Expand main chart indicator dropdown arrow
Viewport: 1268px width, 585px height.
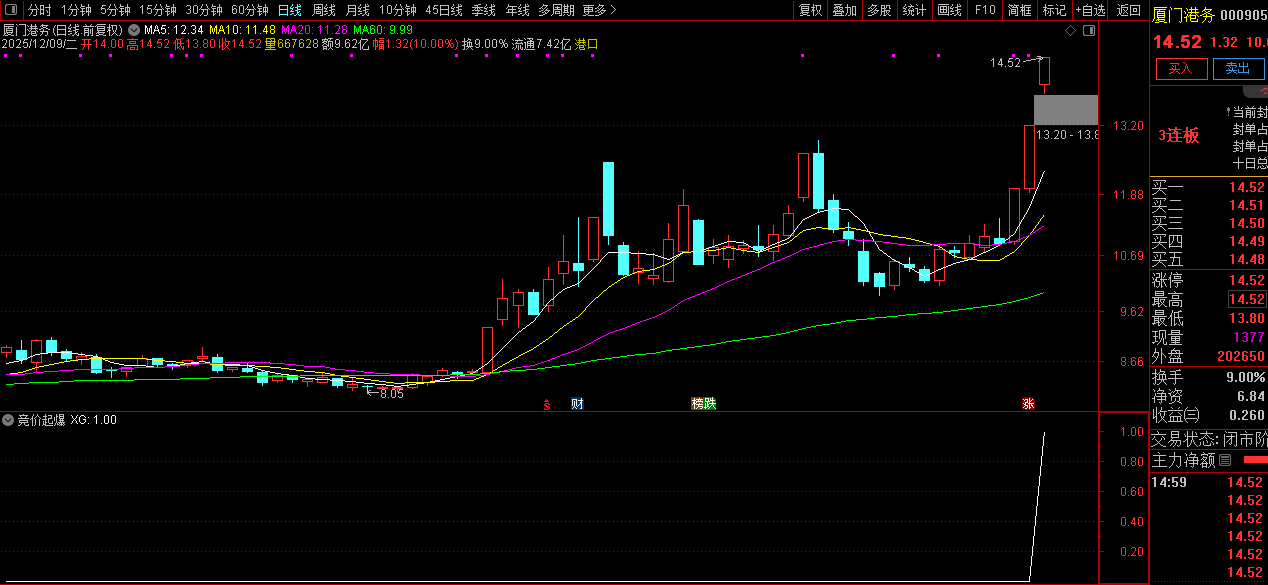coord(134,30)
